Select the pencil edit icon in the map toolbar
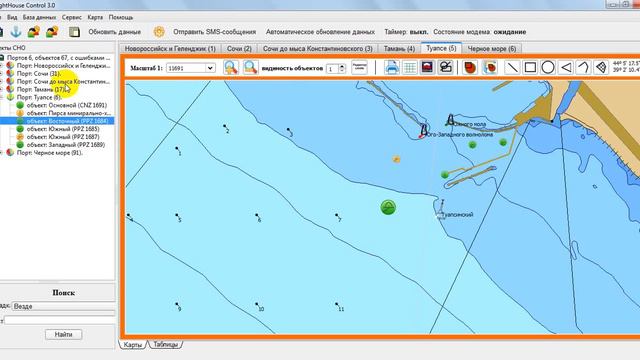 pos(446,67)
